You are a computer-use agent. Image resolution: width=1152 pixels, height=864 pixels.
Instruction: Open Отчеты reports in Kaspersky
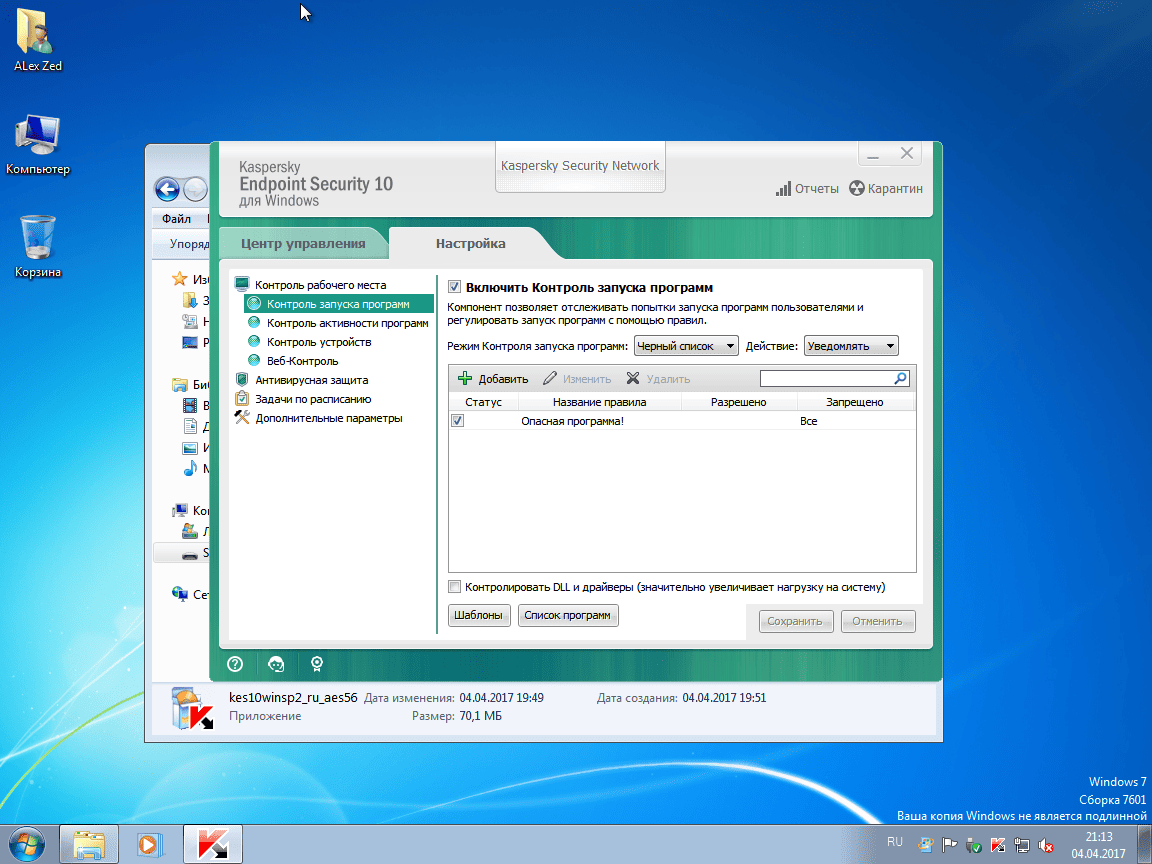[x=807, y=189]
